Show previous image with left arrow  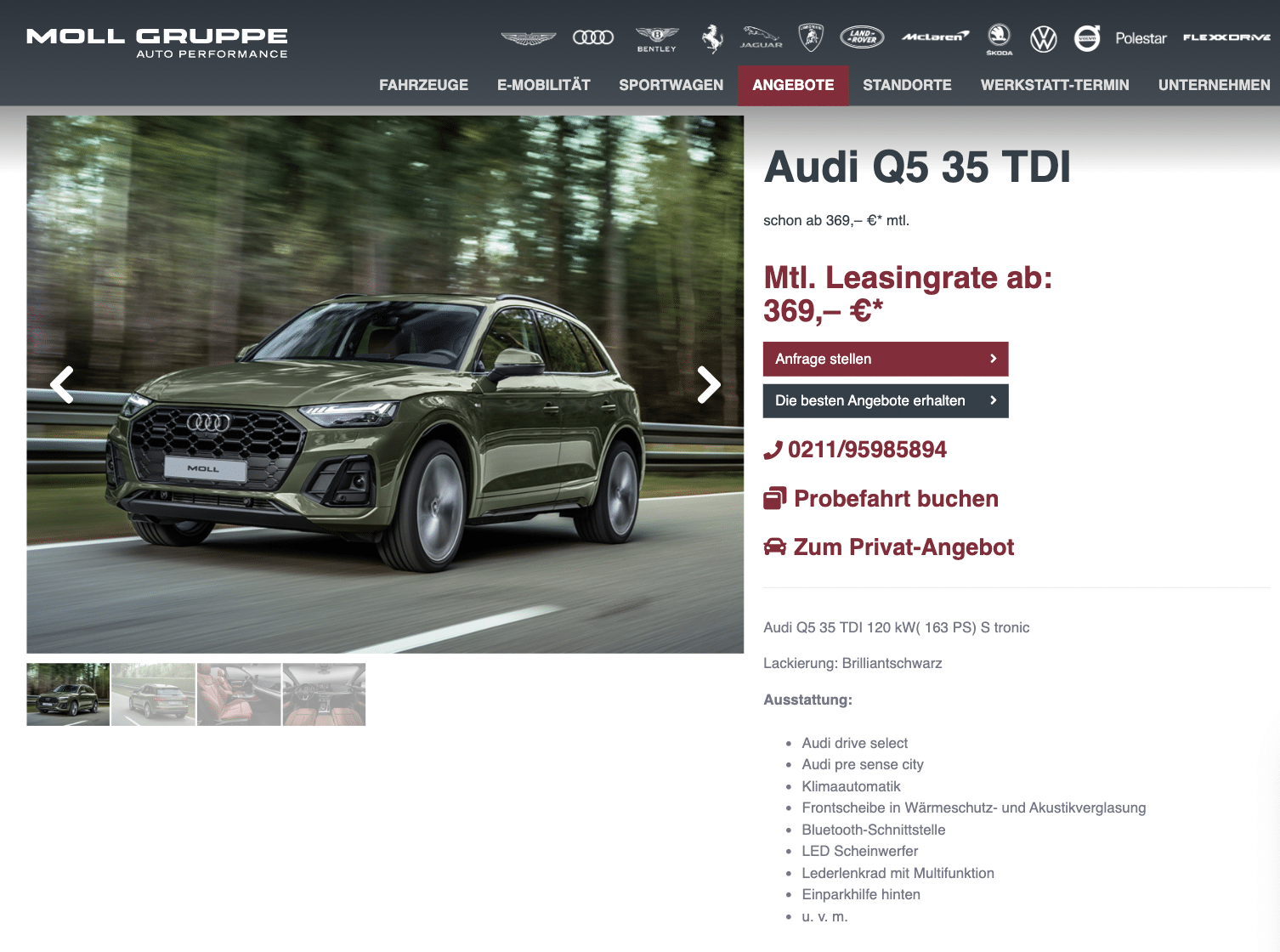pyautogui.click(x=62, y=384)
